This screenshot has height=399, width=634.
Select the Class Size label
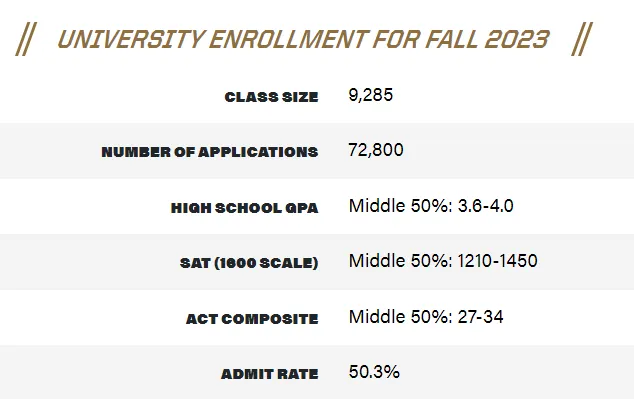click(272, 97)
